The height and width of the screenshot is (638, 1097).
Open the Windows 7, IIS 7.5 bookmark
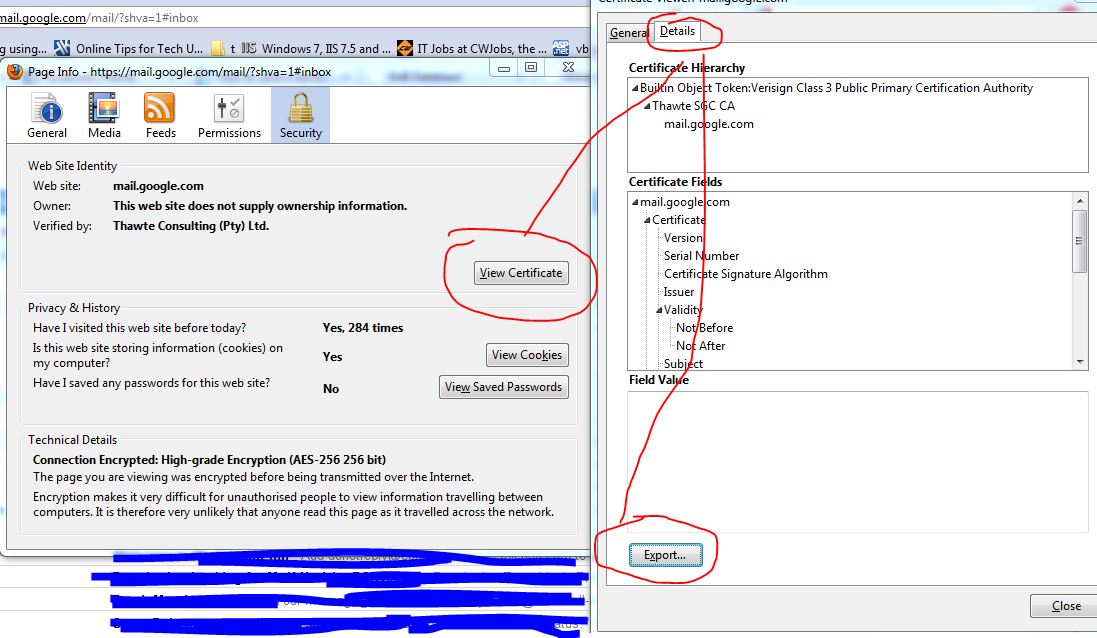(x=316, y=48)
